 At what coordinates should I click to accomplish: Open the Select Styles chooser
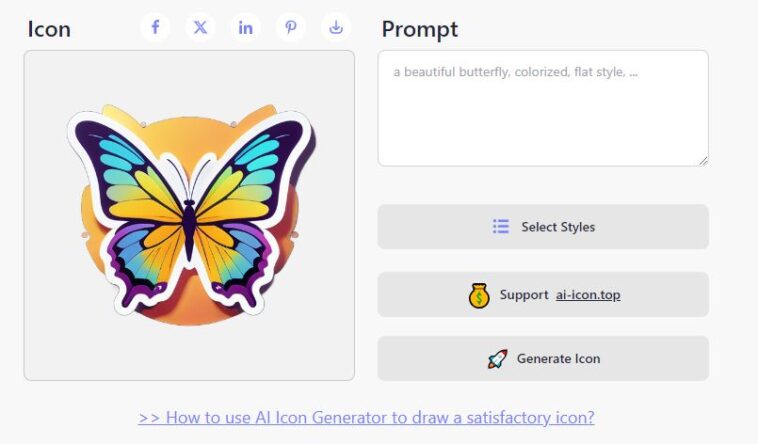543,226
